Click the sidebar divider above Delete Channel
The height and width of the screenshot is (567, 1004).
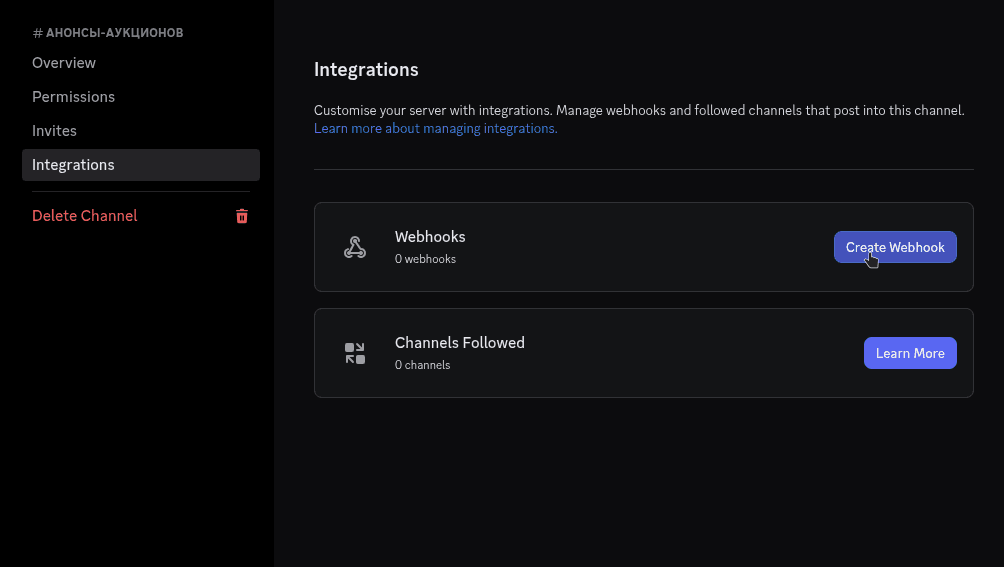(x=141, y=191)
